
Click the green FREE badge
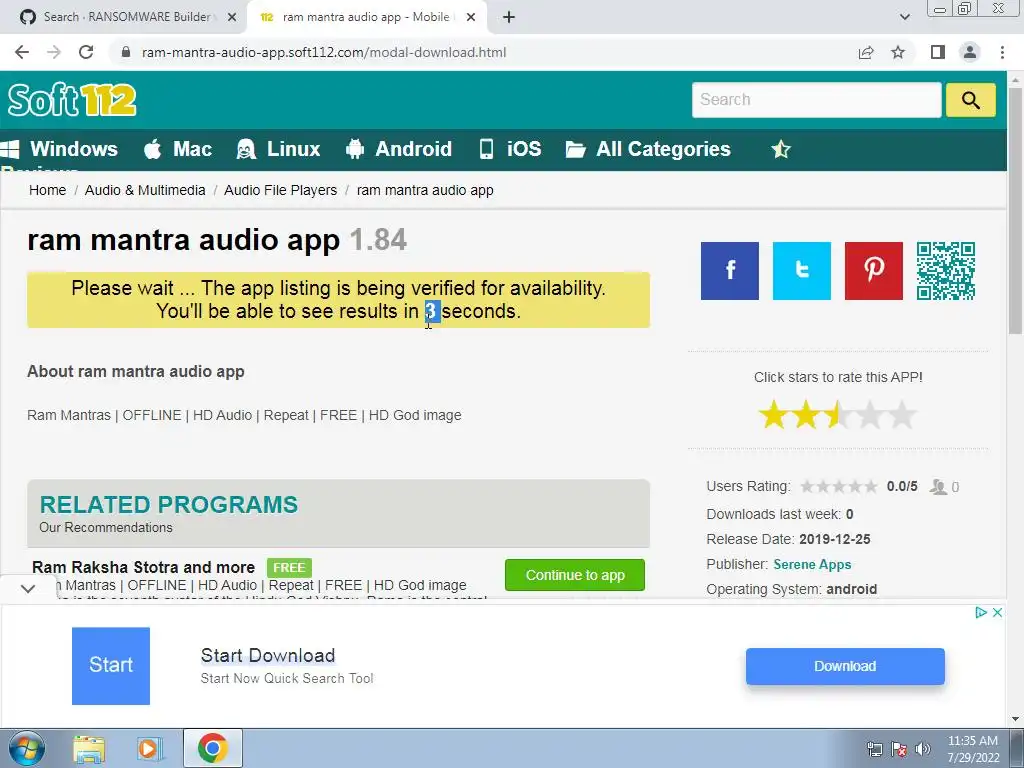click(x=289, y=568)
